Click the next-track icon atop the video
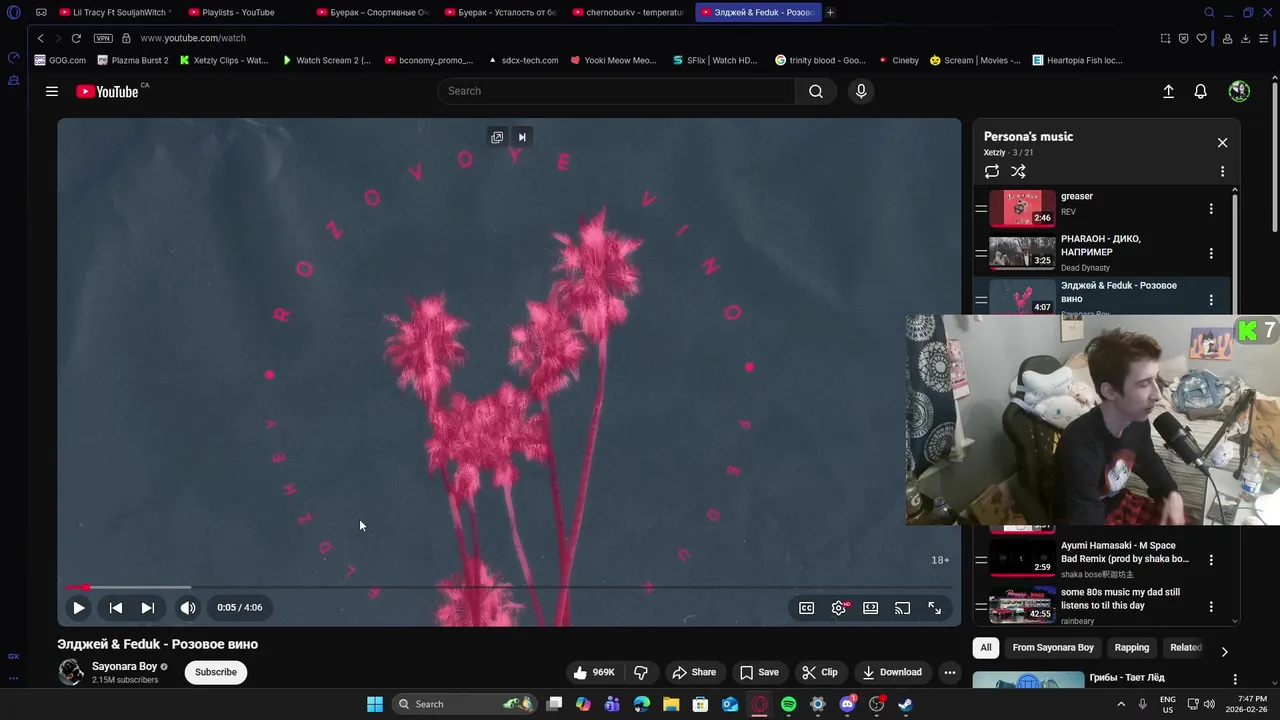The width and height of the screenshot is (1280, 720). pos(522,137)
